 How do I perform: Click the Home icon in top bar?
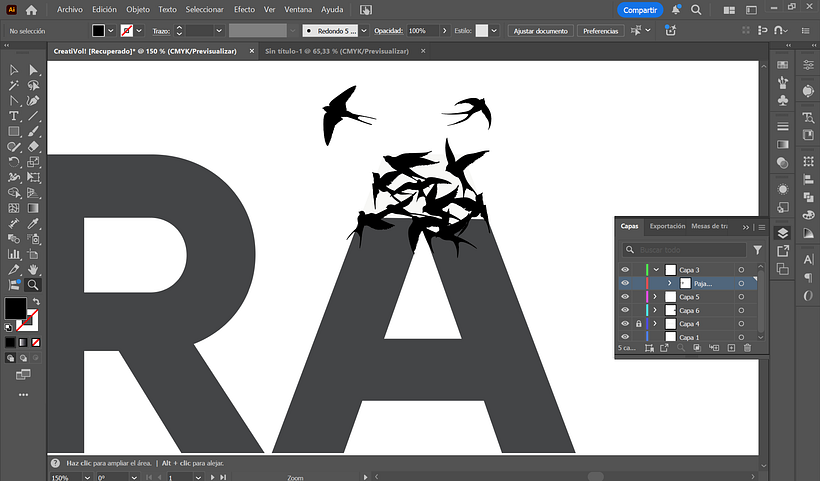click(x=31, y=9)
